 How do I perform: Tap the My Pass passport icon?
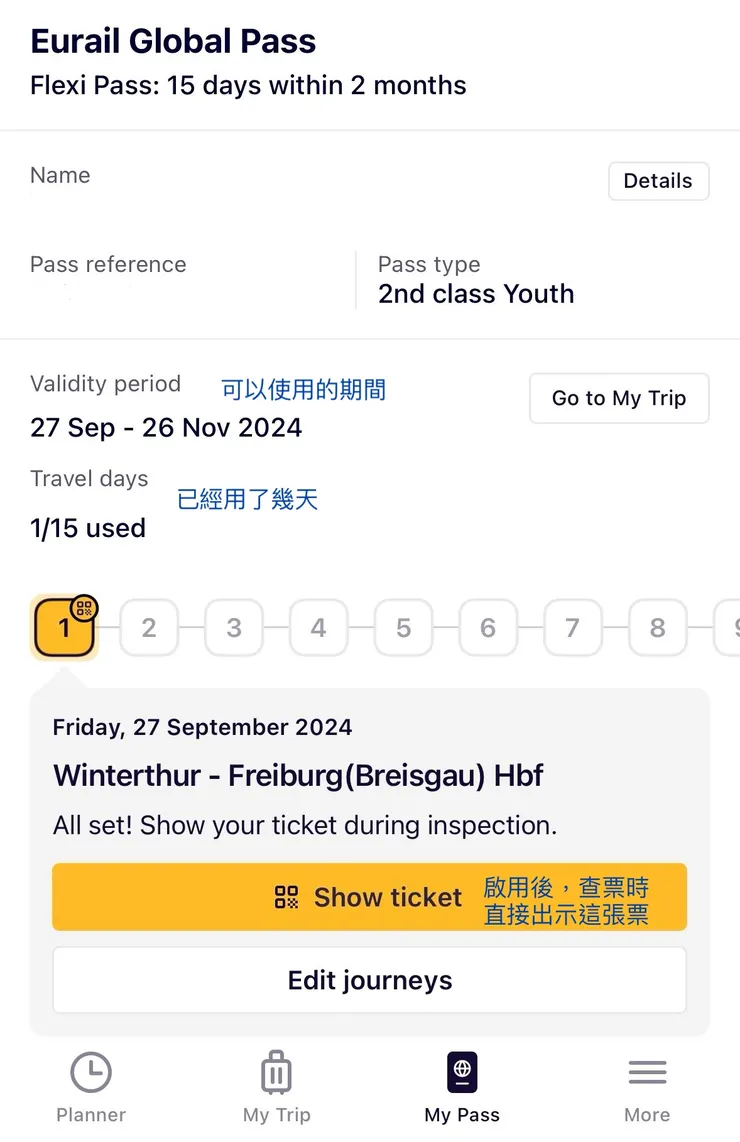(x=462, y=1073)
